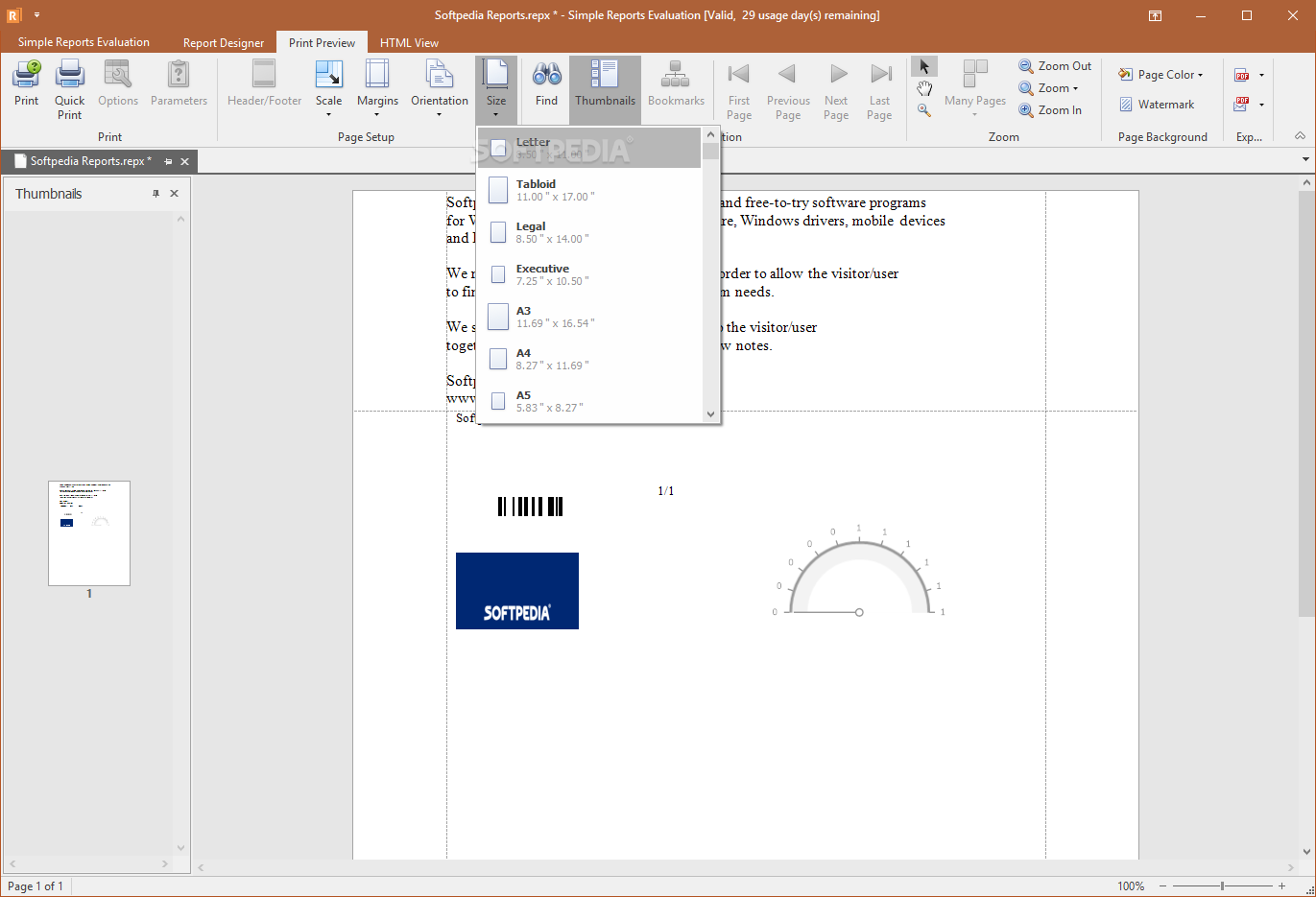Close the Softpedia Reports.repx document tab

click(185, 161)
